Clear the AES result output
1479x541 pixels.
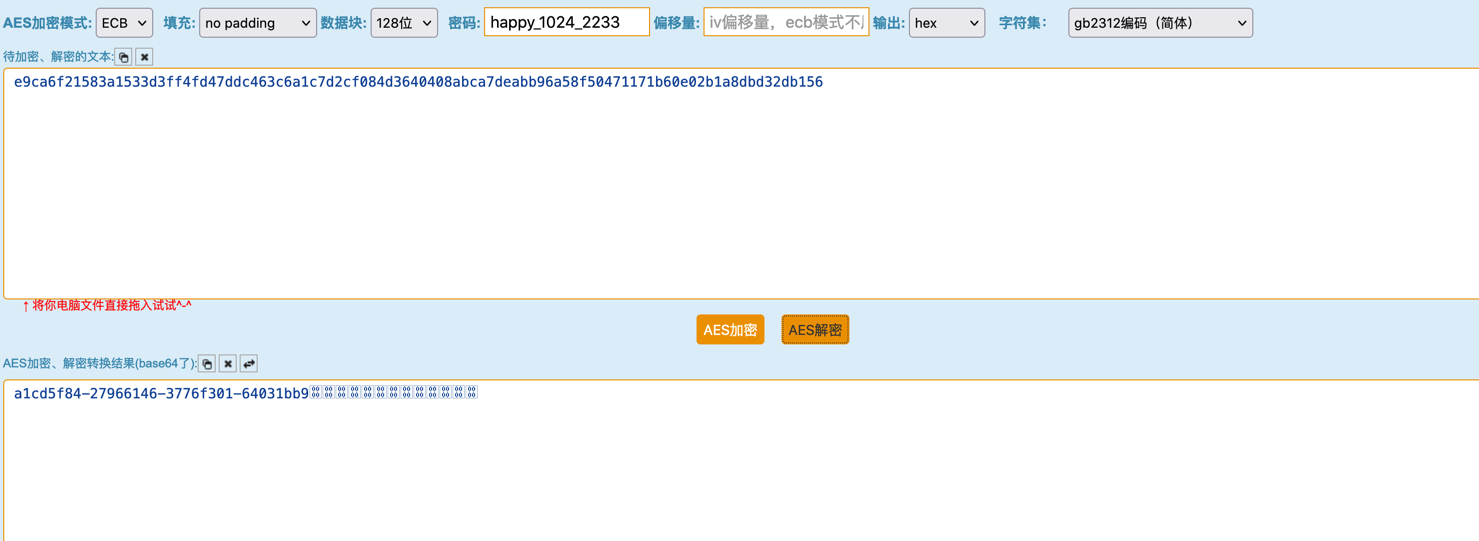228,364
